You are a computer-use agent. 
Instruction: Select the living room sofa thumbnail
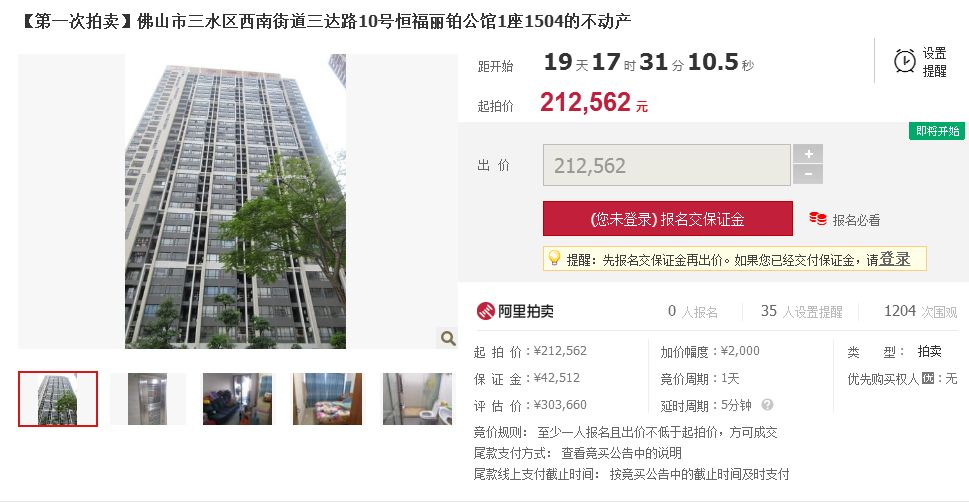tap(237, 399)
